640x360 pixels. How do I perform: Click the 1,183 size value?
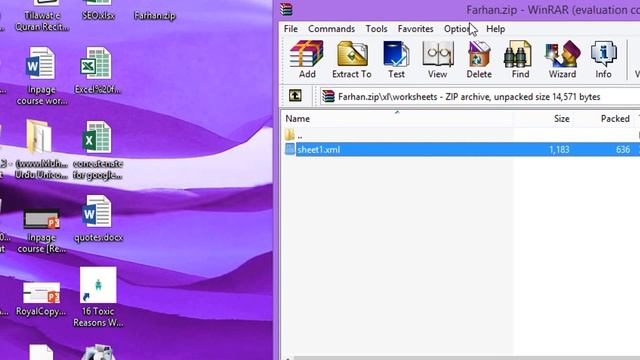point(559,150)
